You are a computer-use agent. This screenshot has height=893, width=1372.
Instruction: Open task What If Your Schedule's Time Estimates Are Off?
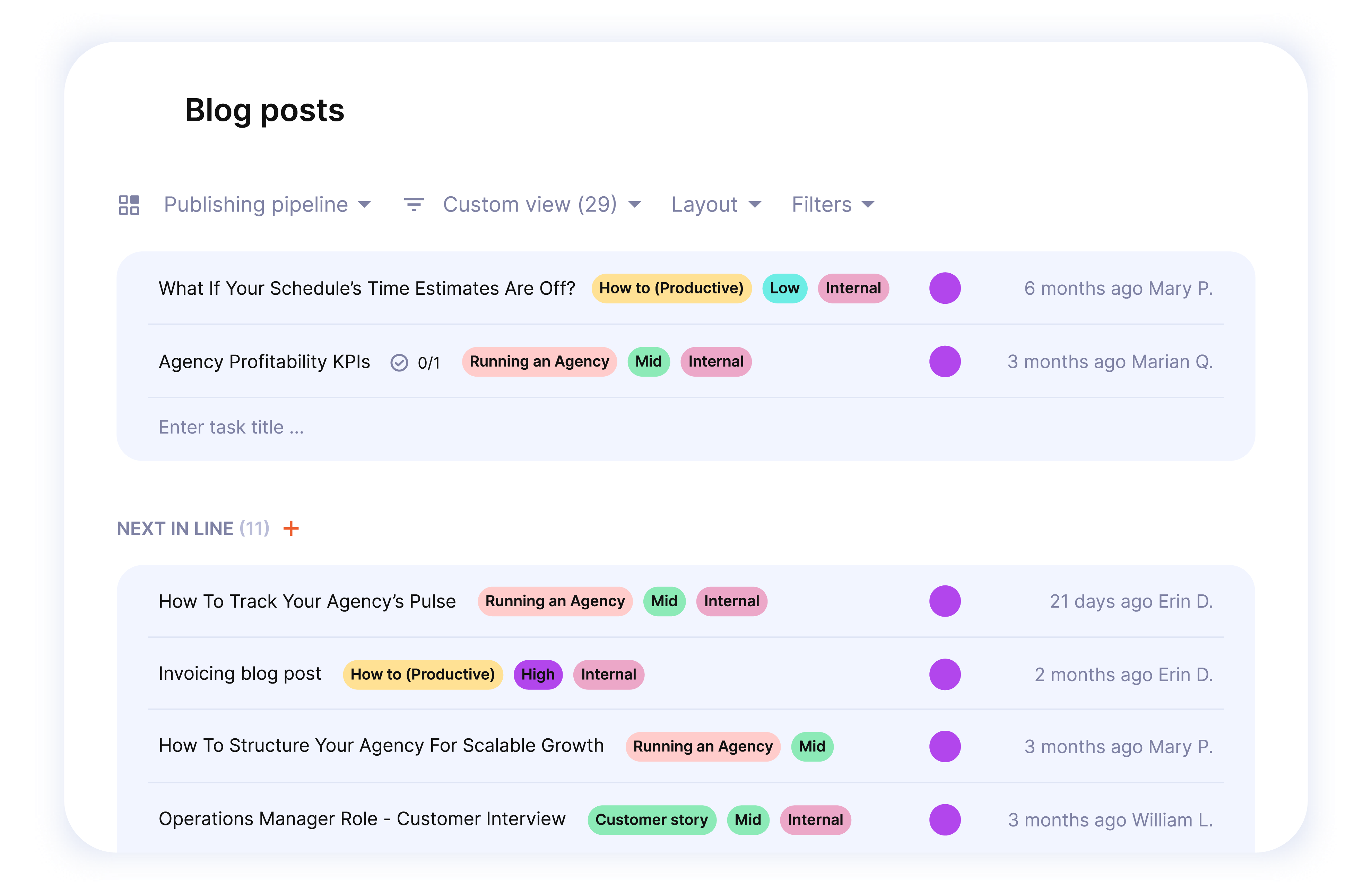(367, 288)
